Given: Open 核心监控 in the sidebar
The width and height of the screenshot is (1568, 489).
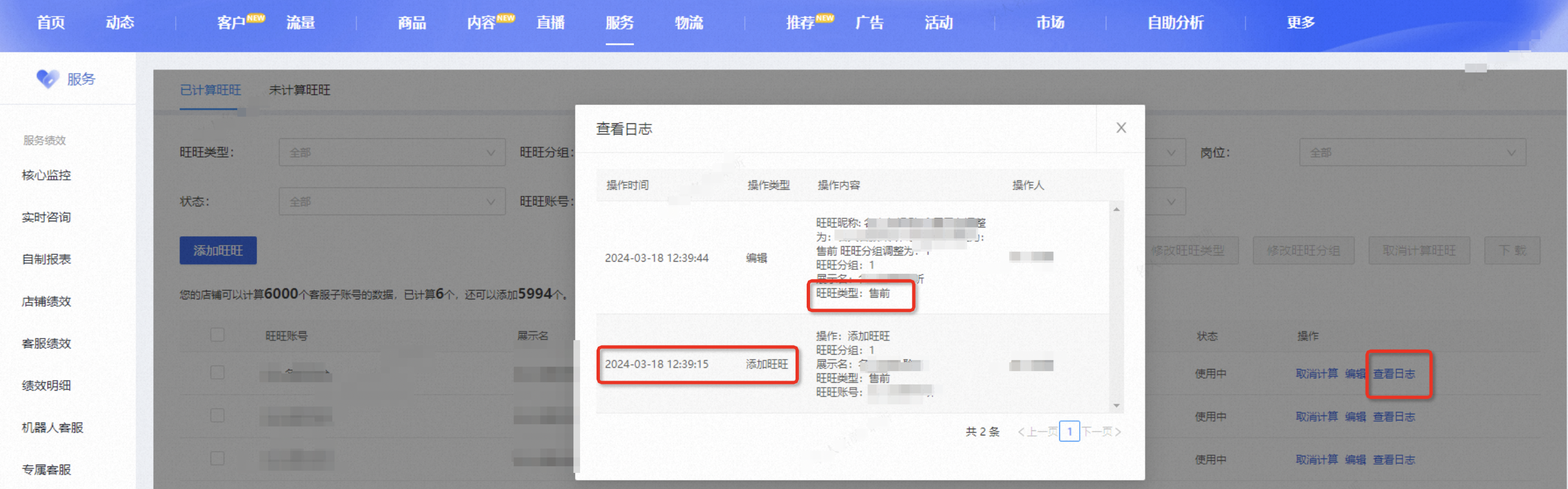Looking at the screenshot, I should pyautogui.click(x=46, y=175).
